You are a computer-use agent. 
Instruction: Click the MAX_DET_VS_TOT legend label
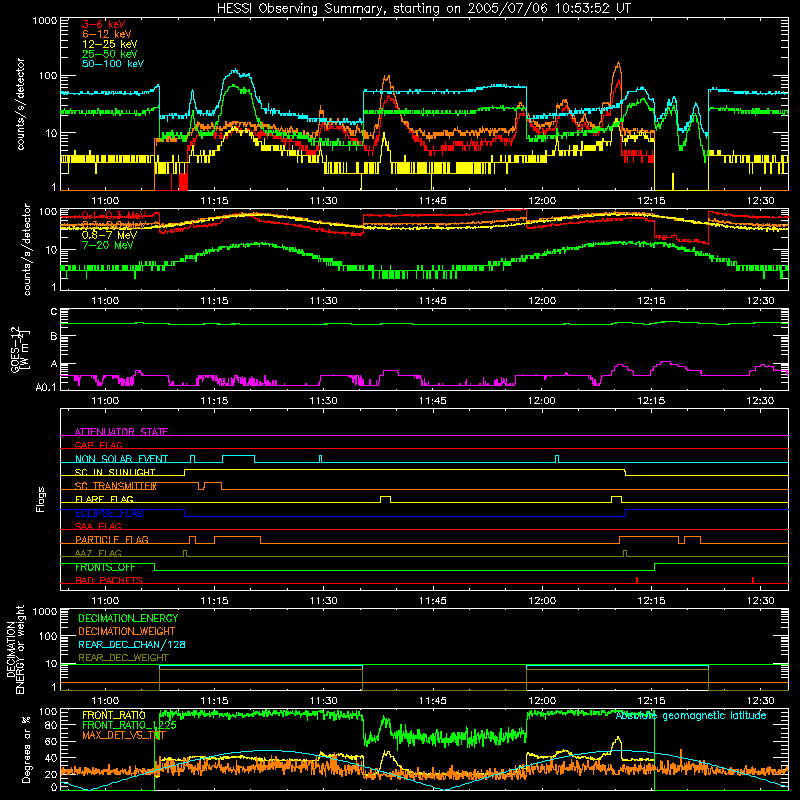pyautogui.click(x=124, y=735)
